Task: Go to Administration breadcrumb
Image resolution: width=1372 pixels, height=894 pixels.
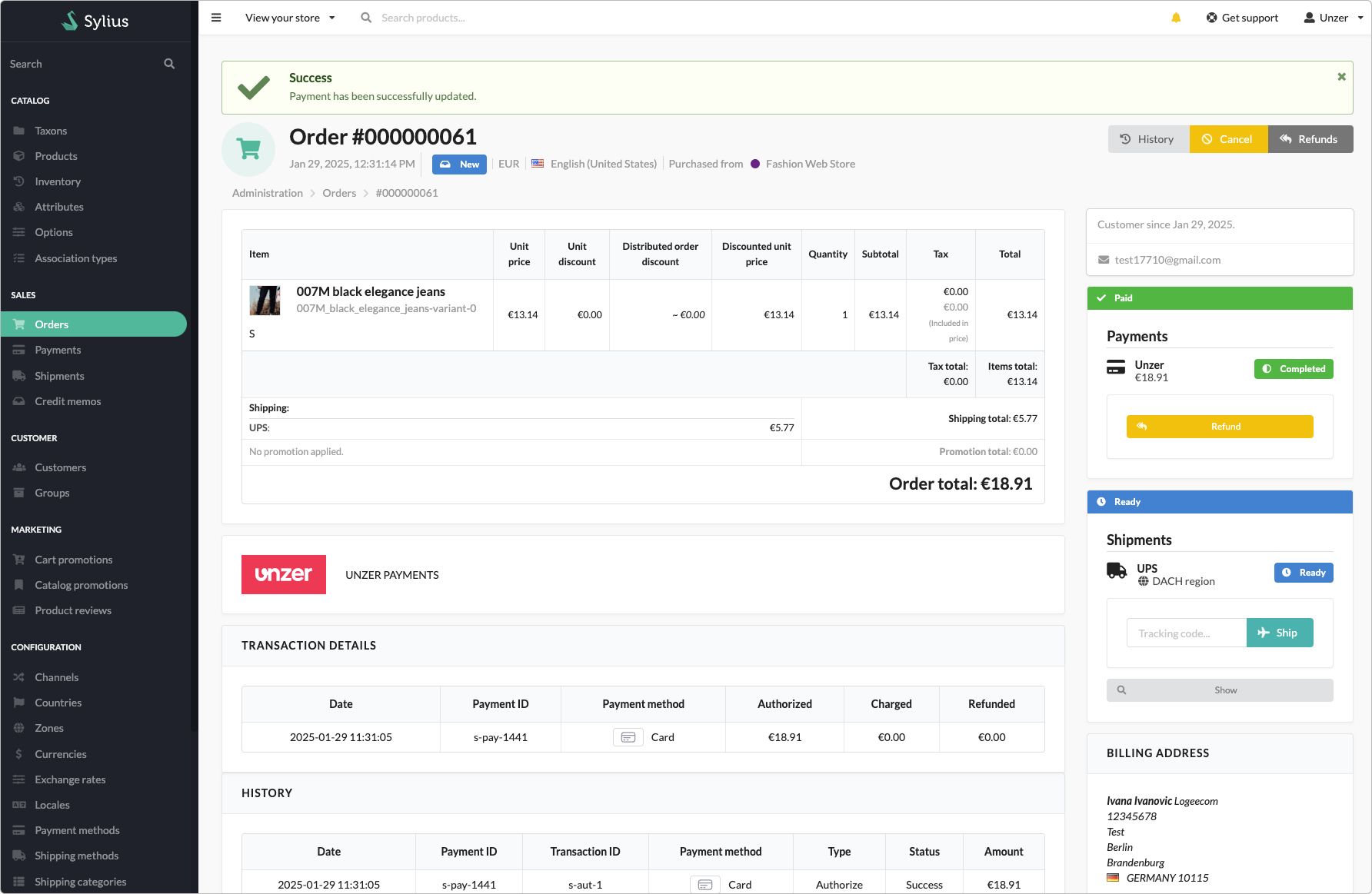Action: (x=268, y=193)
